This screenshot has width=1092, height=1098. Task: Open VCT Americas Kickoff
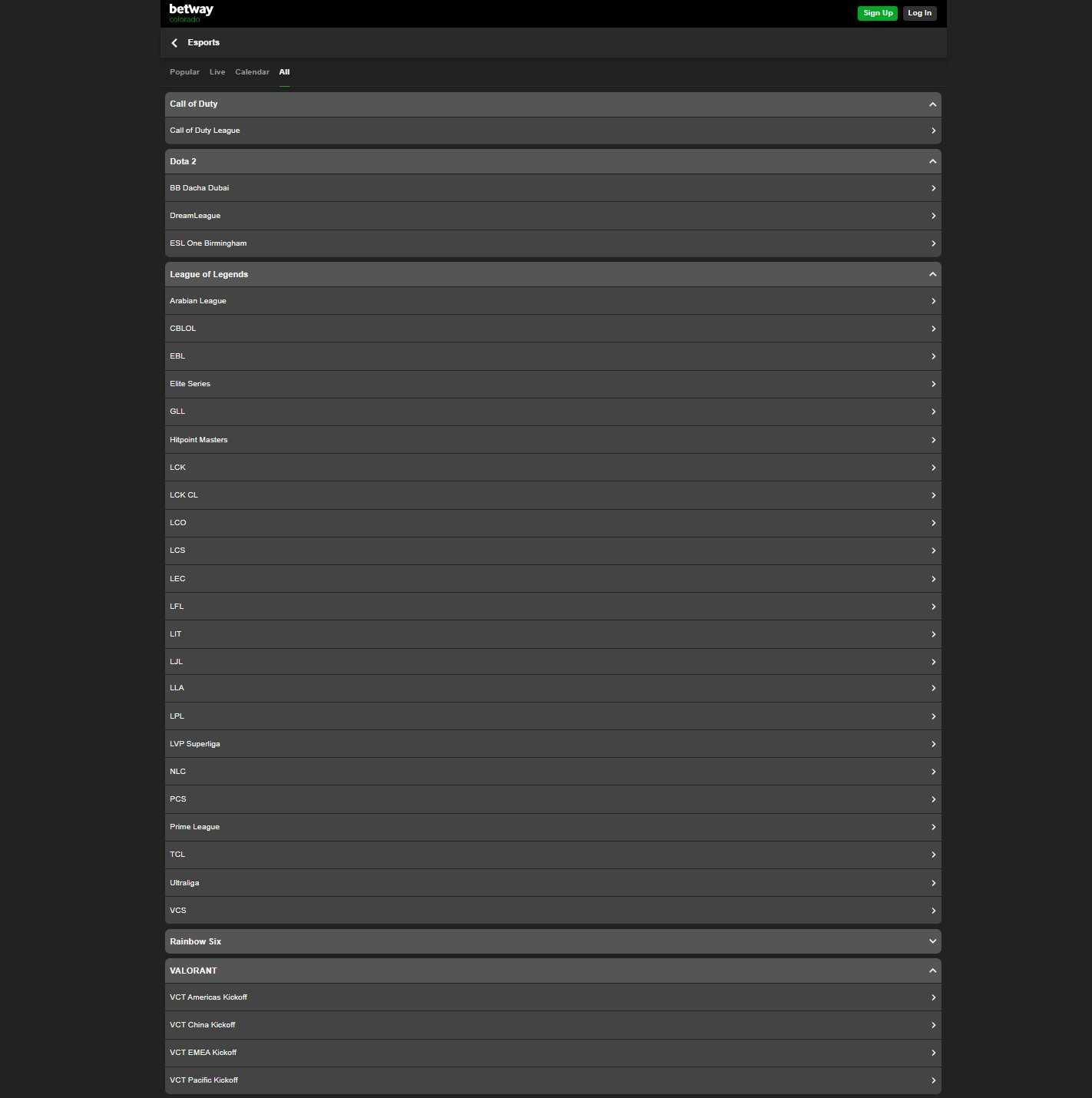pos(553,997)
